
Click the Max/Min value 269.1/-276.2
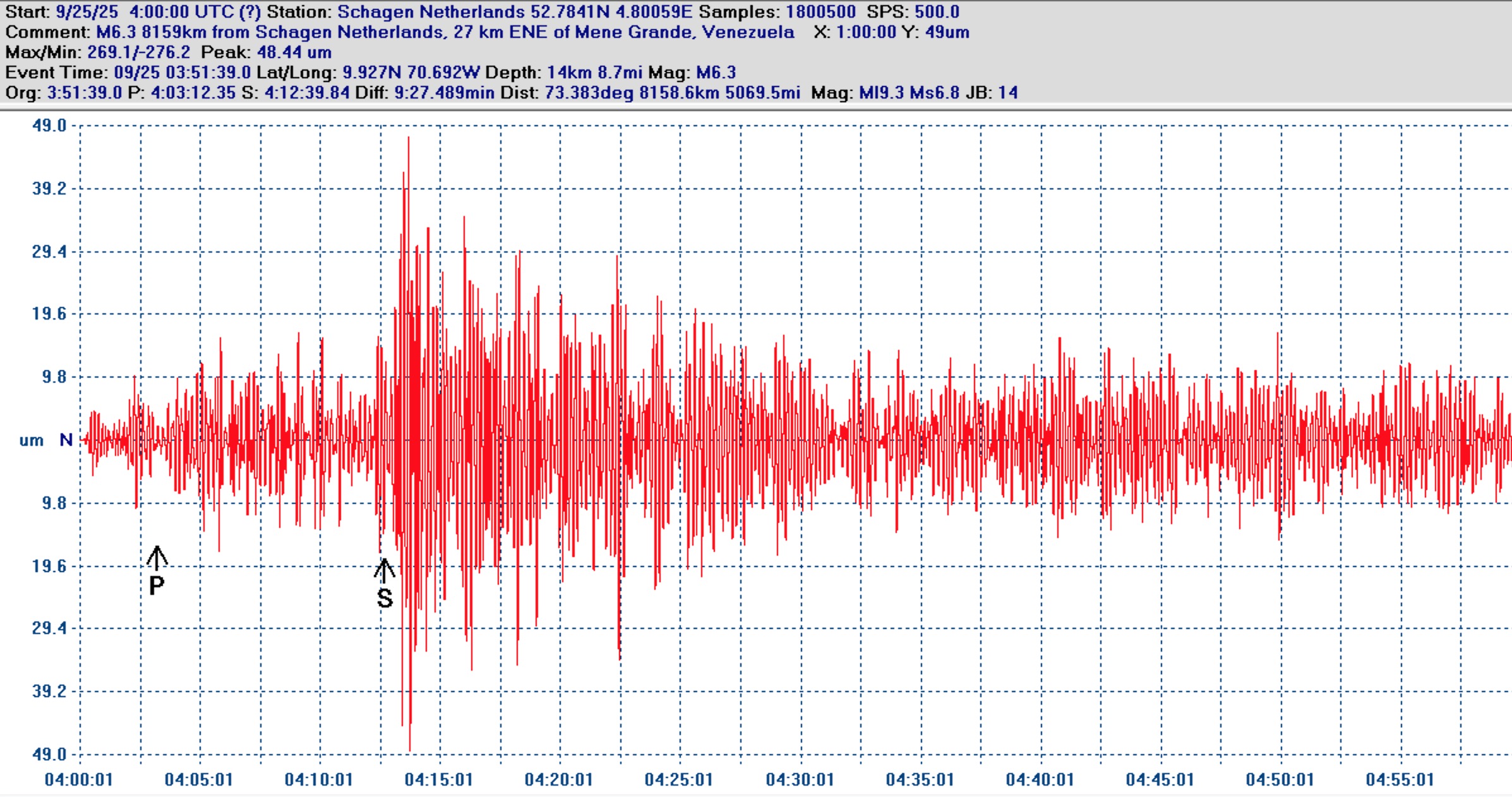coord(138,52)
